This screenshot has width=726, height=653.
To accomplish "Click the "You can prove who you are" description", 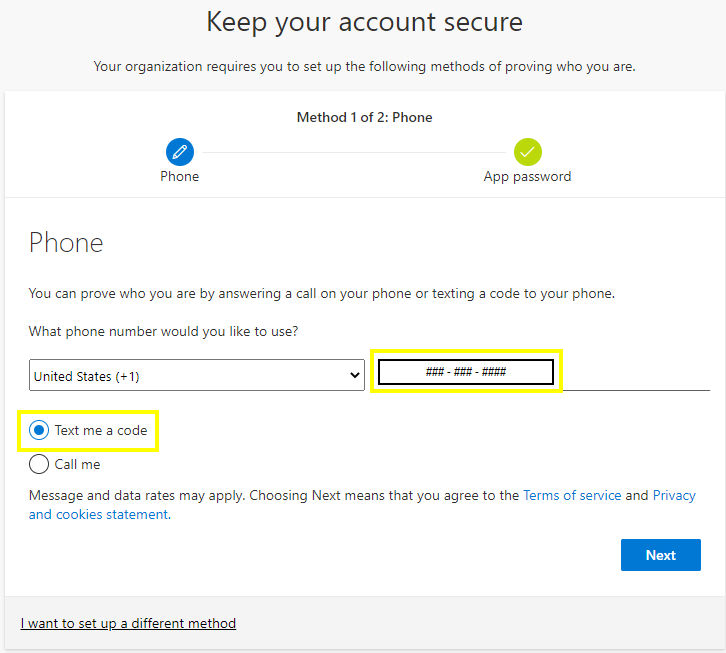I will pyautogui.click(x=321, y=294).
